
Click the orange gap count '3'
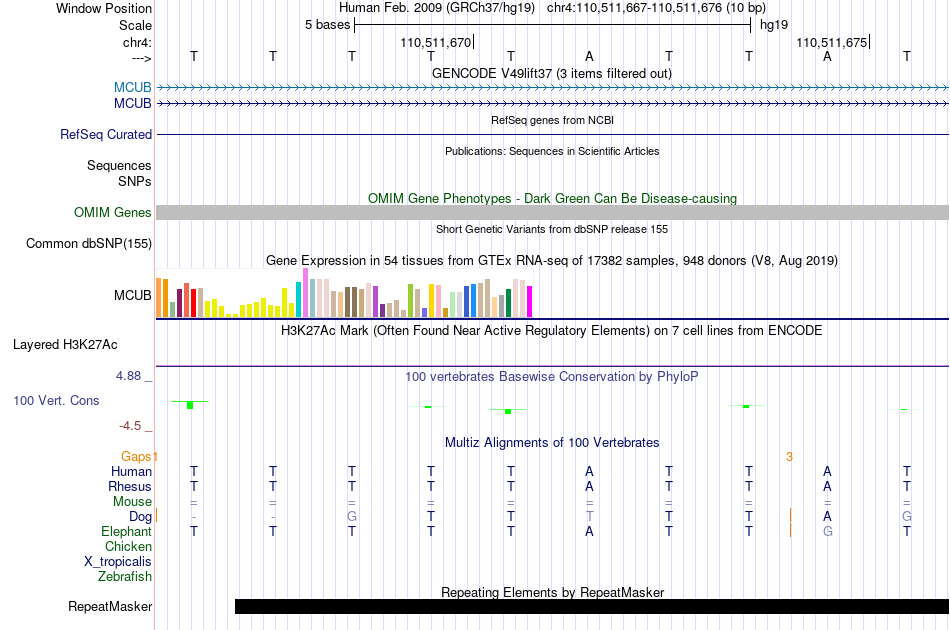[x=789, y=457]
